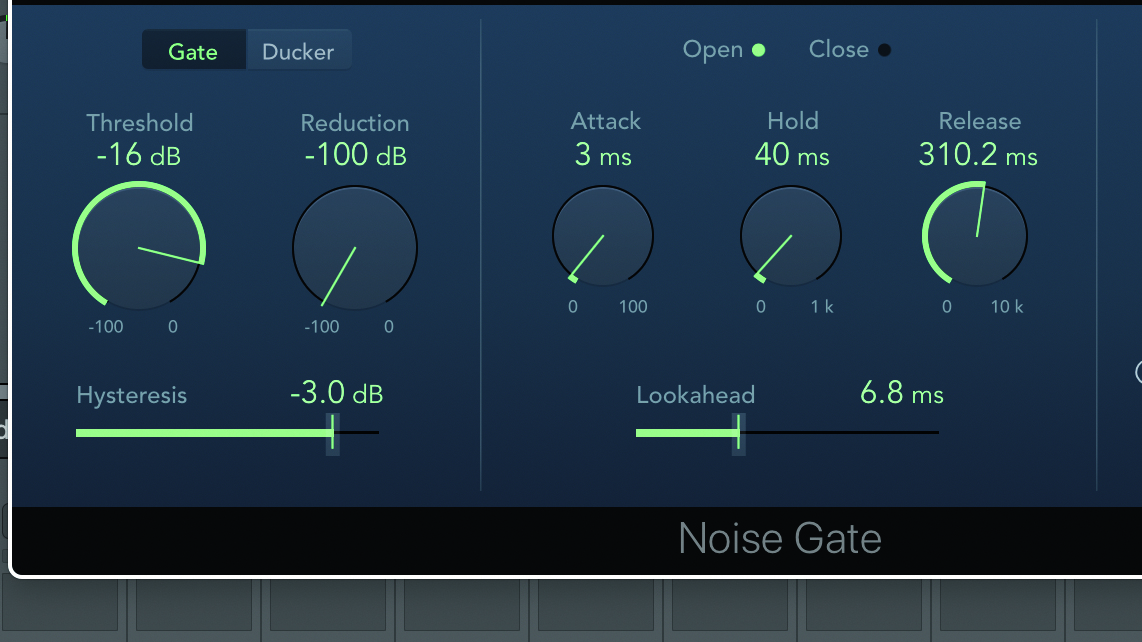This screenshot has width=1142, height=642.
Task: Click the Lookahead slider track's unfilled section
Action: (840, 433)
